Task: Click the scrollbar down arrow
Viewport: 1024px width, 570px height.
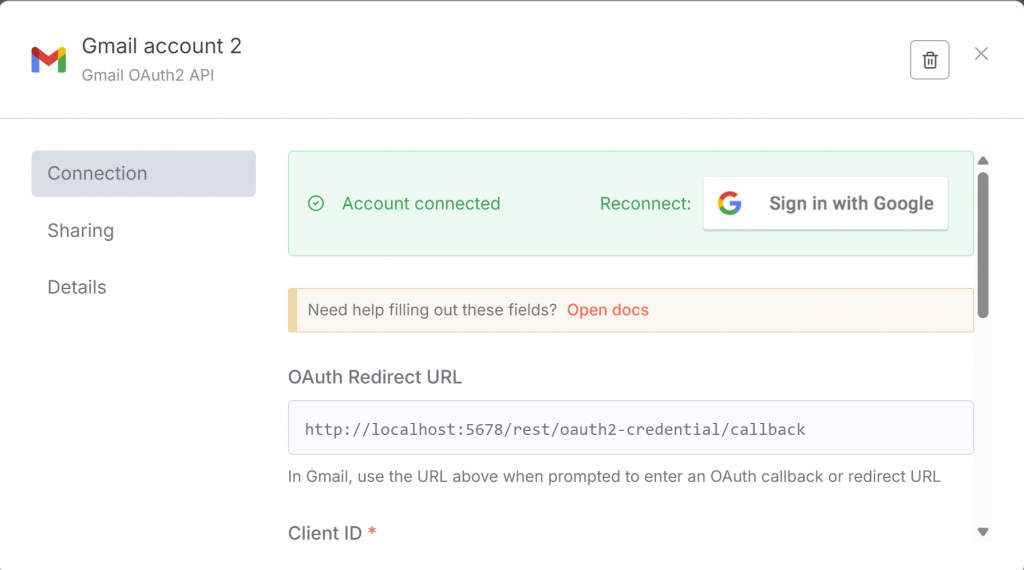Action: (x=983, y=532)
